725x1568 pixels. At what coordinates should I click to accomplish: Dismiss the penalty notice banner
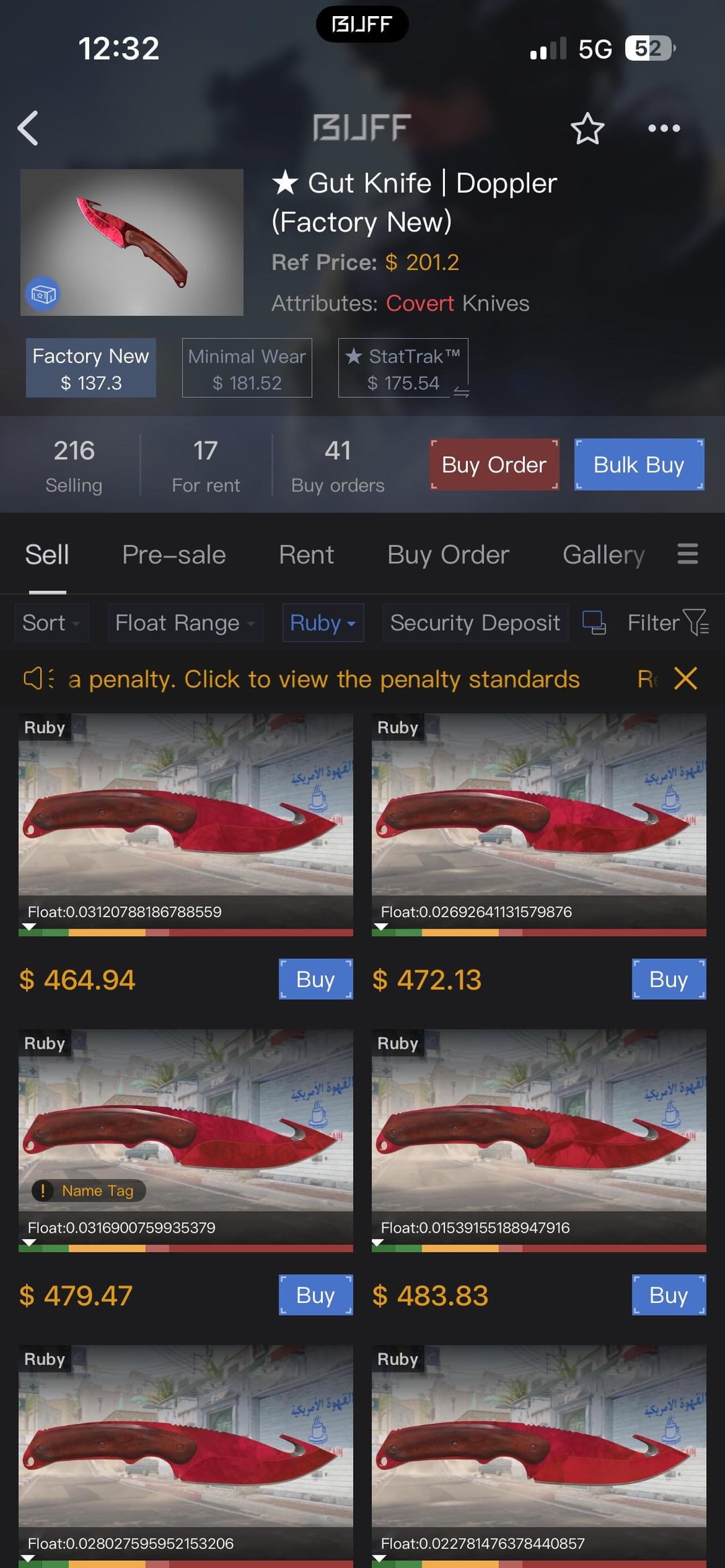coord(685,678)
